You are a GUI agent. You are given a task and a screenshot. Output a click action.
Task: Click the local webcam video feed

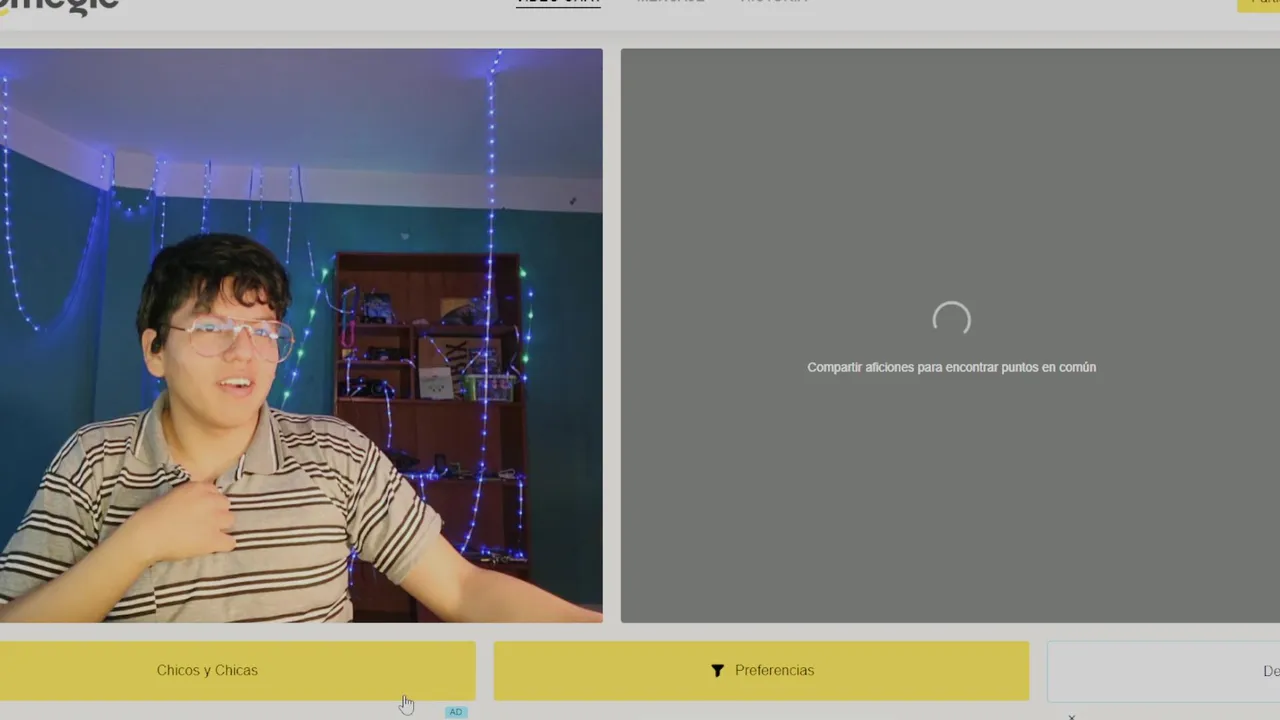point(301,335)
